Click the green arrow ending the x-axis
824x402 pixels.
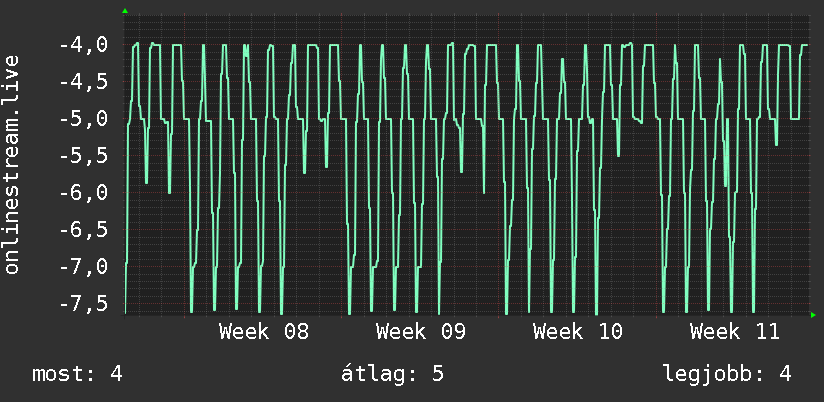tap(813, 315)
